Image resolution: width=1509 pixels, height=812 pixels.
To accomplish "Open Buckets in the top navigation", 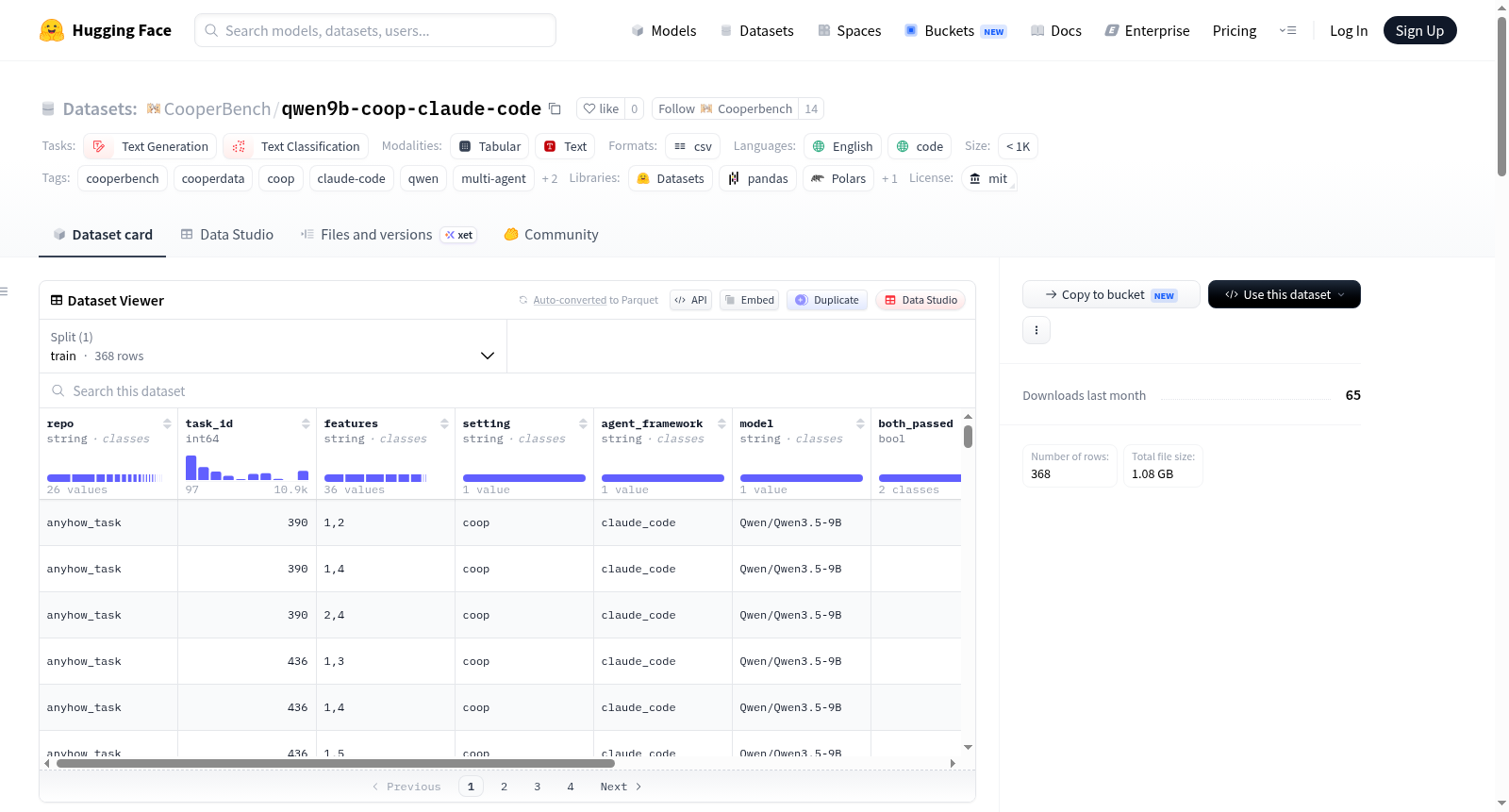I will [955, 30].
